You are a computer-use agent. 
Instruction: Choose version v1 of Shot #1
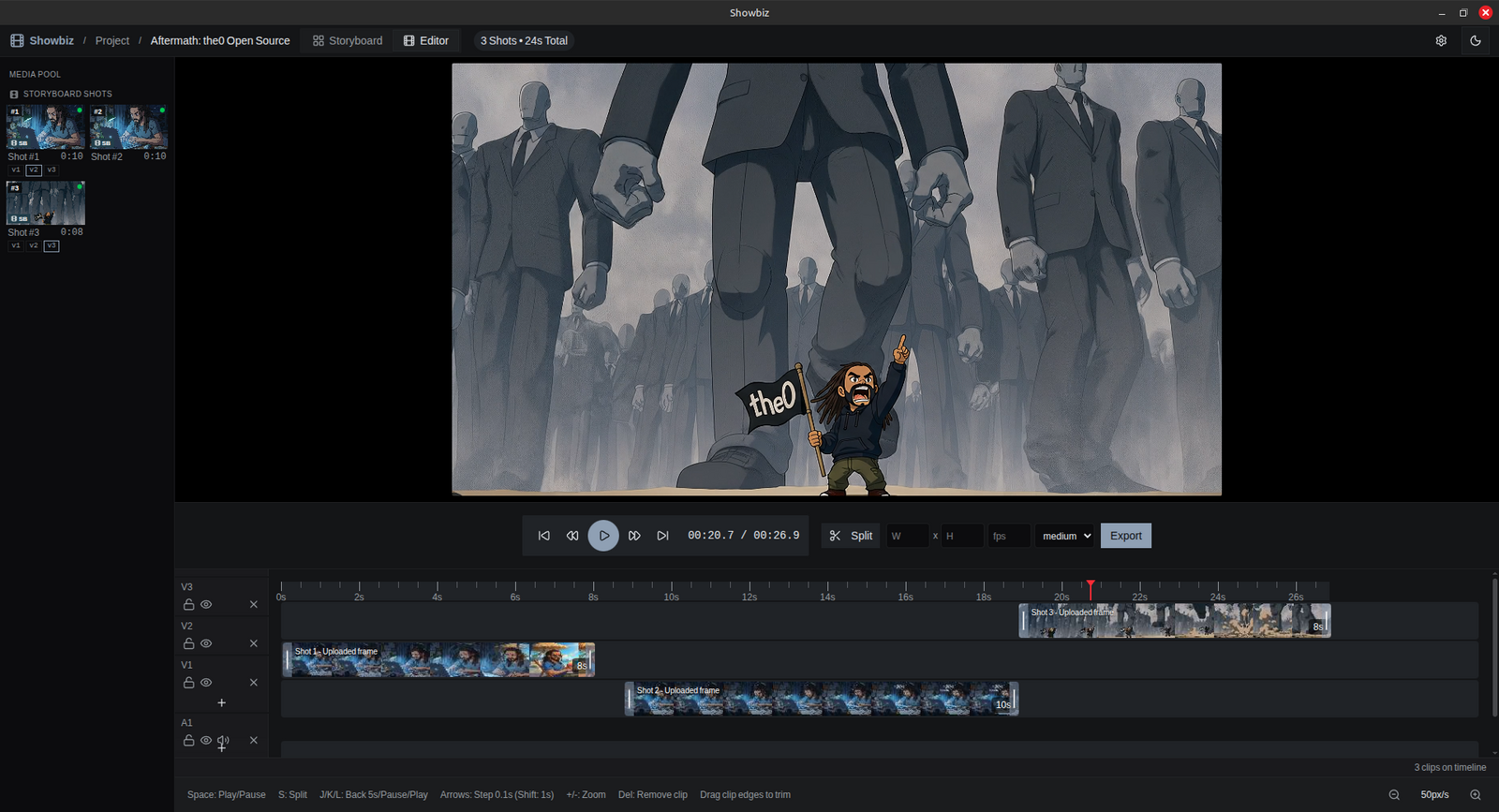[16, 170]
